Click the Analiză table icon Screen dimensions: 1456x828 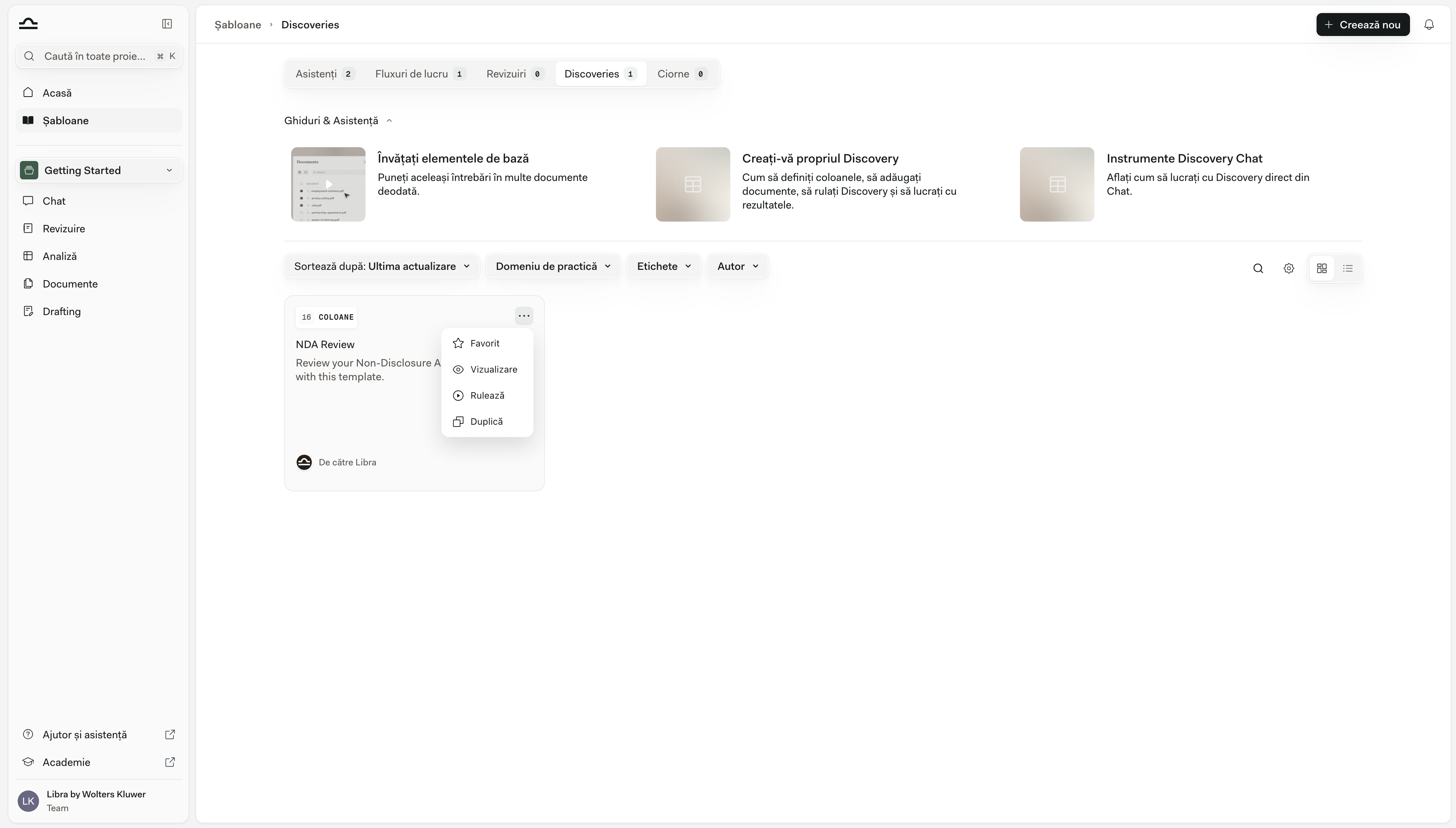coord(28,256)
